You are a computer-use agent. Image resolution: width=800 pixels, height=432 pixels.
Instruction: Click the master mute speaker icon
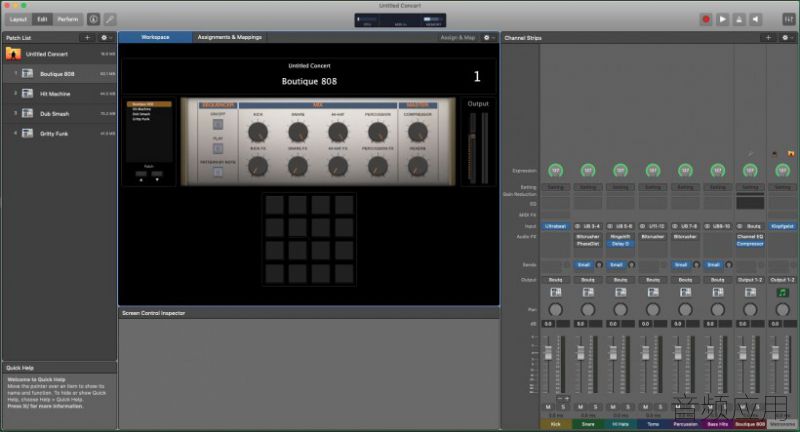point(756,19)
